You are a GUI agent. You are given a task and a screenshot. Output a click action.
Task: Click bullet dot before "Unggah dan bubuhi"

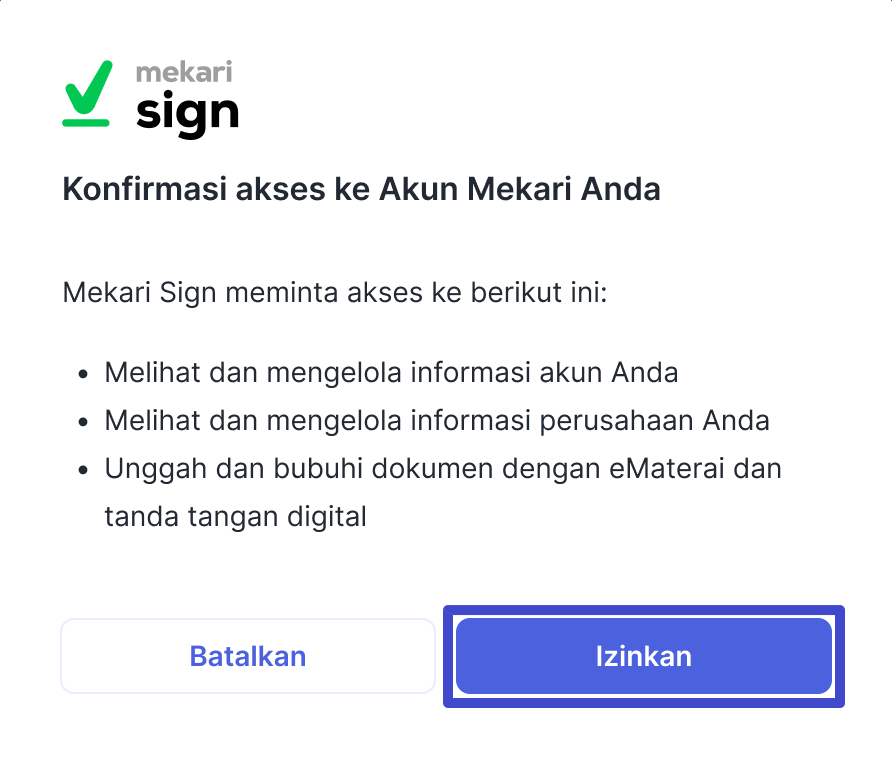tap(84, 470)
